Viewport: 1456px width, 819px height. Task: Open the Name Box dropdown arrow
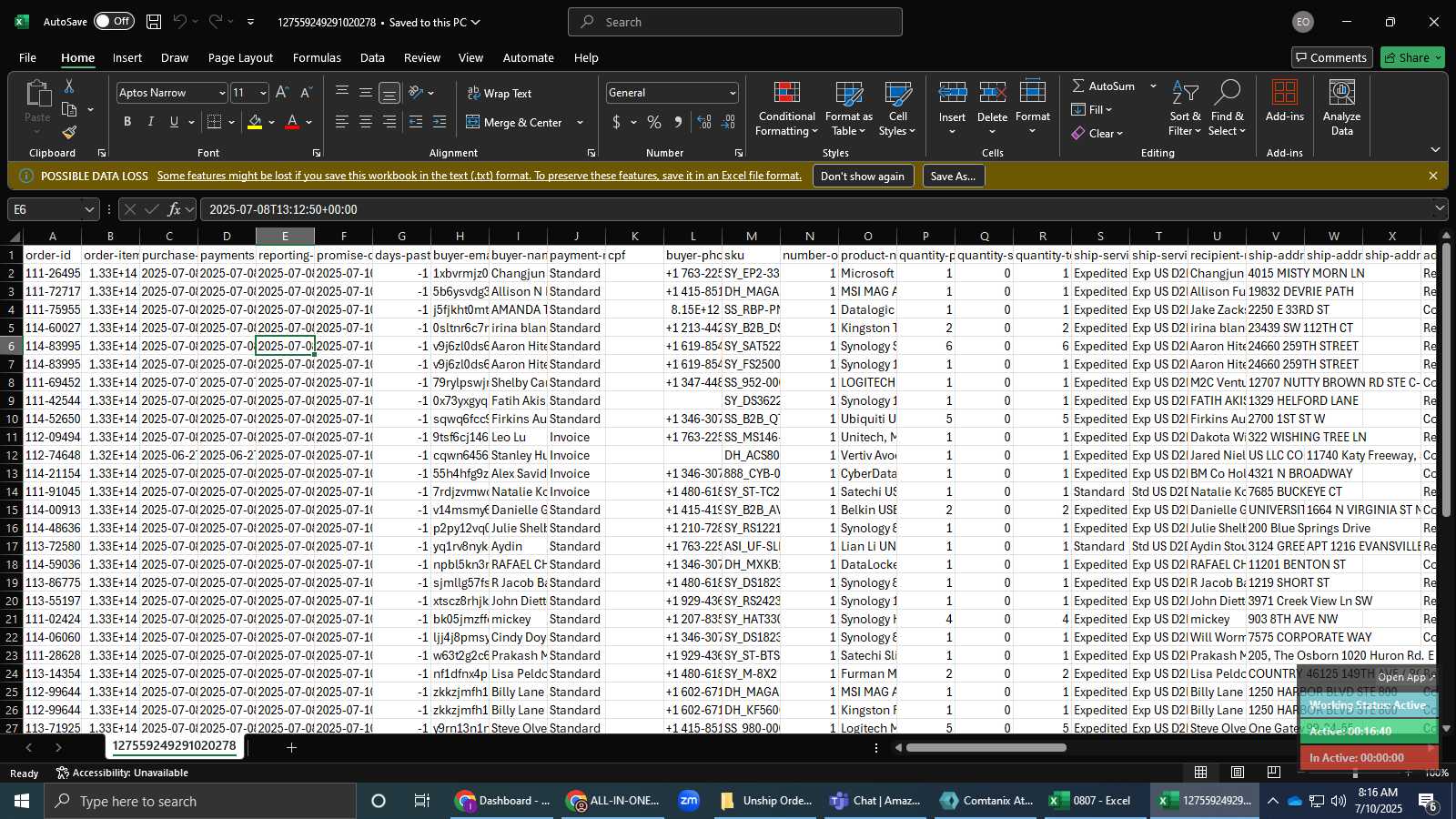(88, 209)
